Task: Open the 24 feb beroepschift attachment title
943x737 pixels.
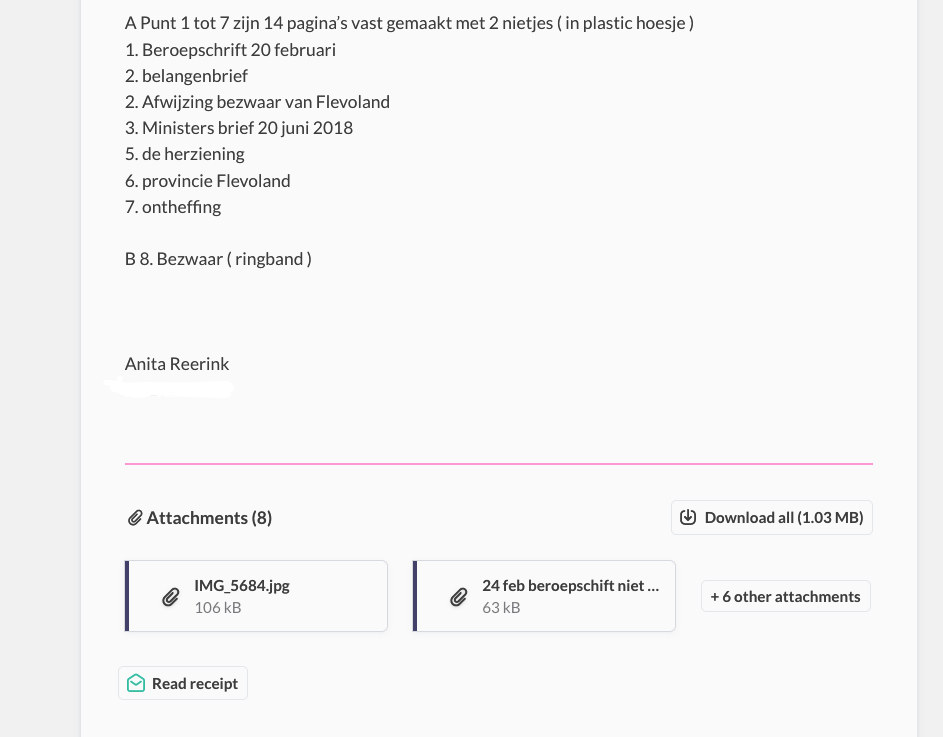Action: pos(570,586)
